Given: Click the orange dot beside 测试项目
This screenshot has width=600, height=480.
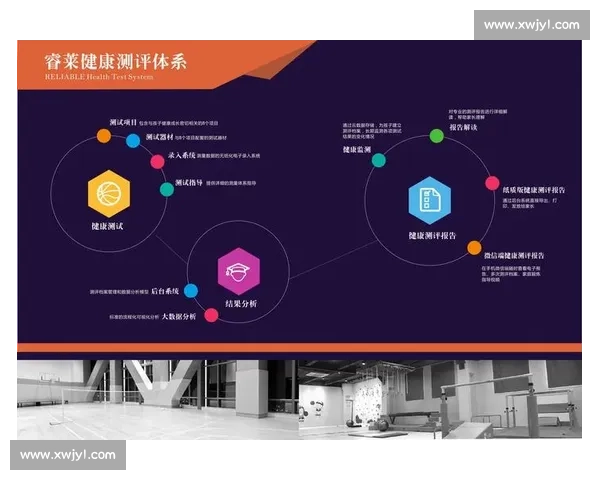Looking at the screenshot, I should [x=104, y=136].
